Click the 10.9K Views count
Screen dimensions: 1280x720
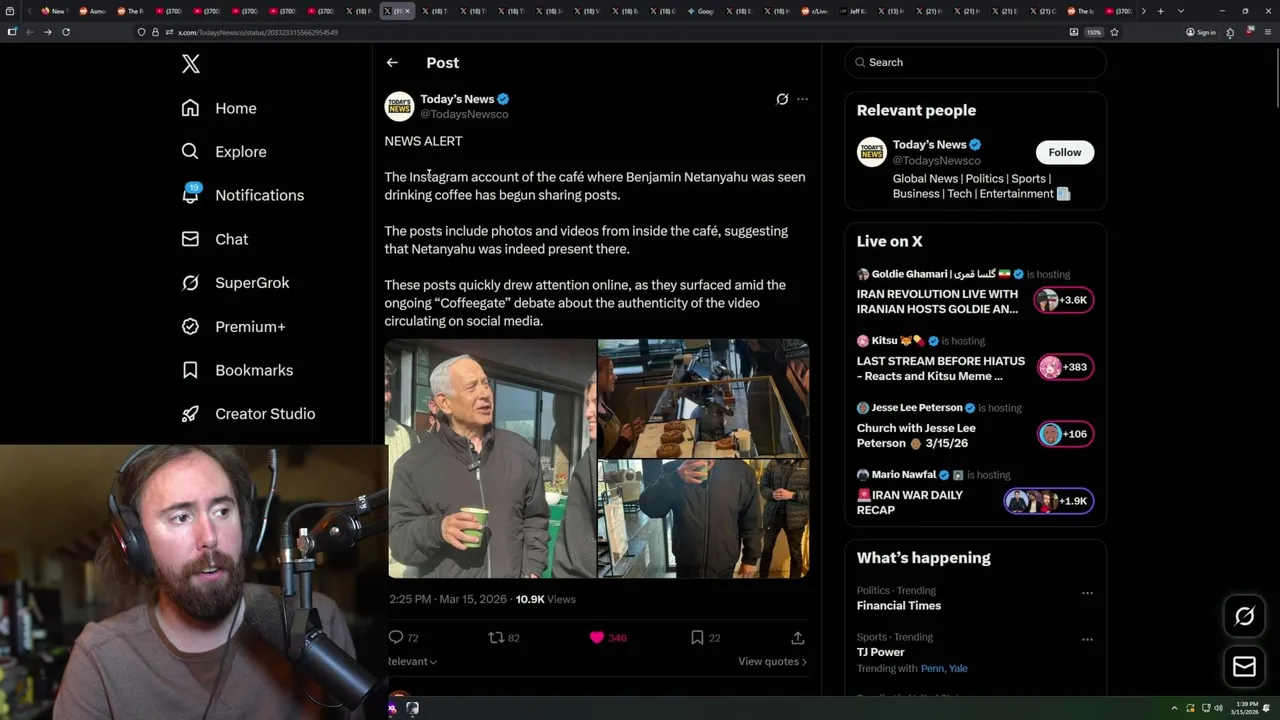(545, 599)
